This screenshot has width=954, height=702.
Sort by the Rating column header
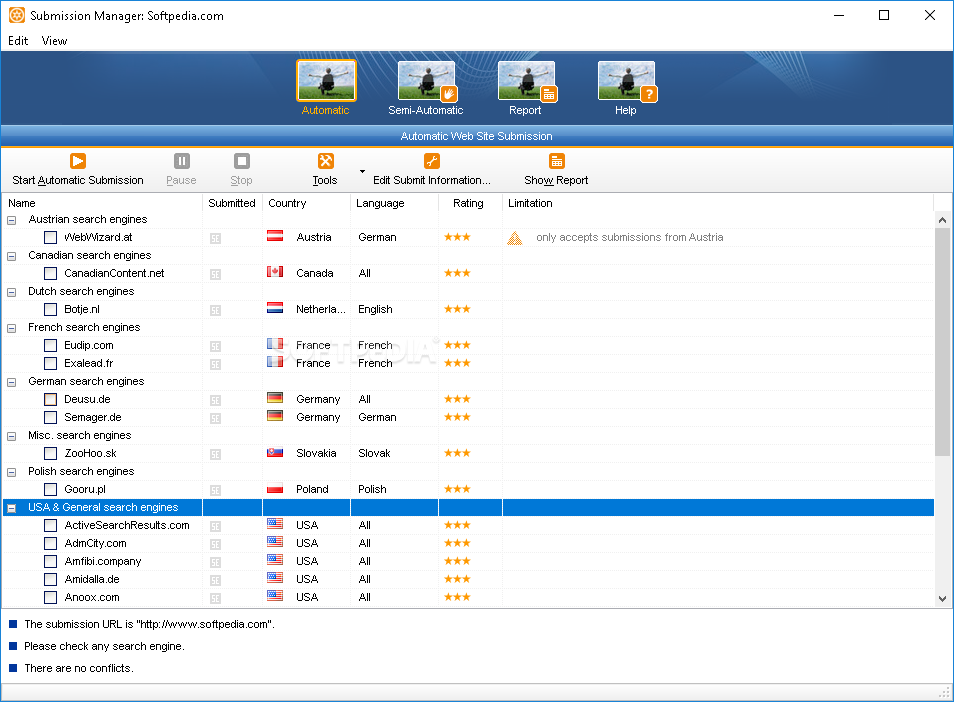click(x=470, y=203)
